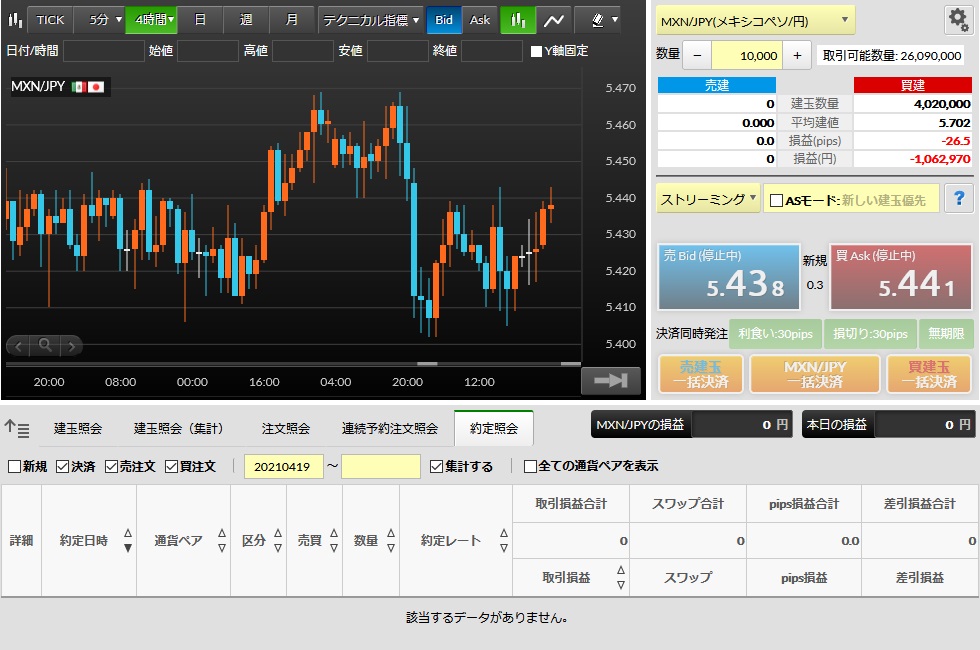Click the 買 Ask 5.441 buy button
The image size is (980, 650).
pyautogui.click(x=901, y=277)
